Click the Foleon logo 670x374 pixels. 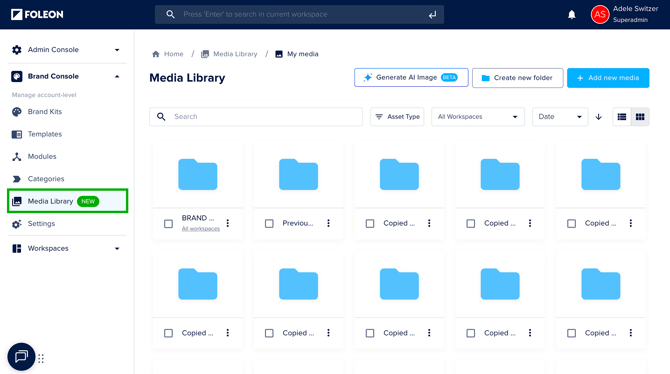pos(37,15)
